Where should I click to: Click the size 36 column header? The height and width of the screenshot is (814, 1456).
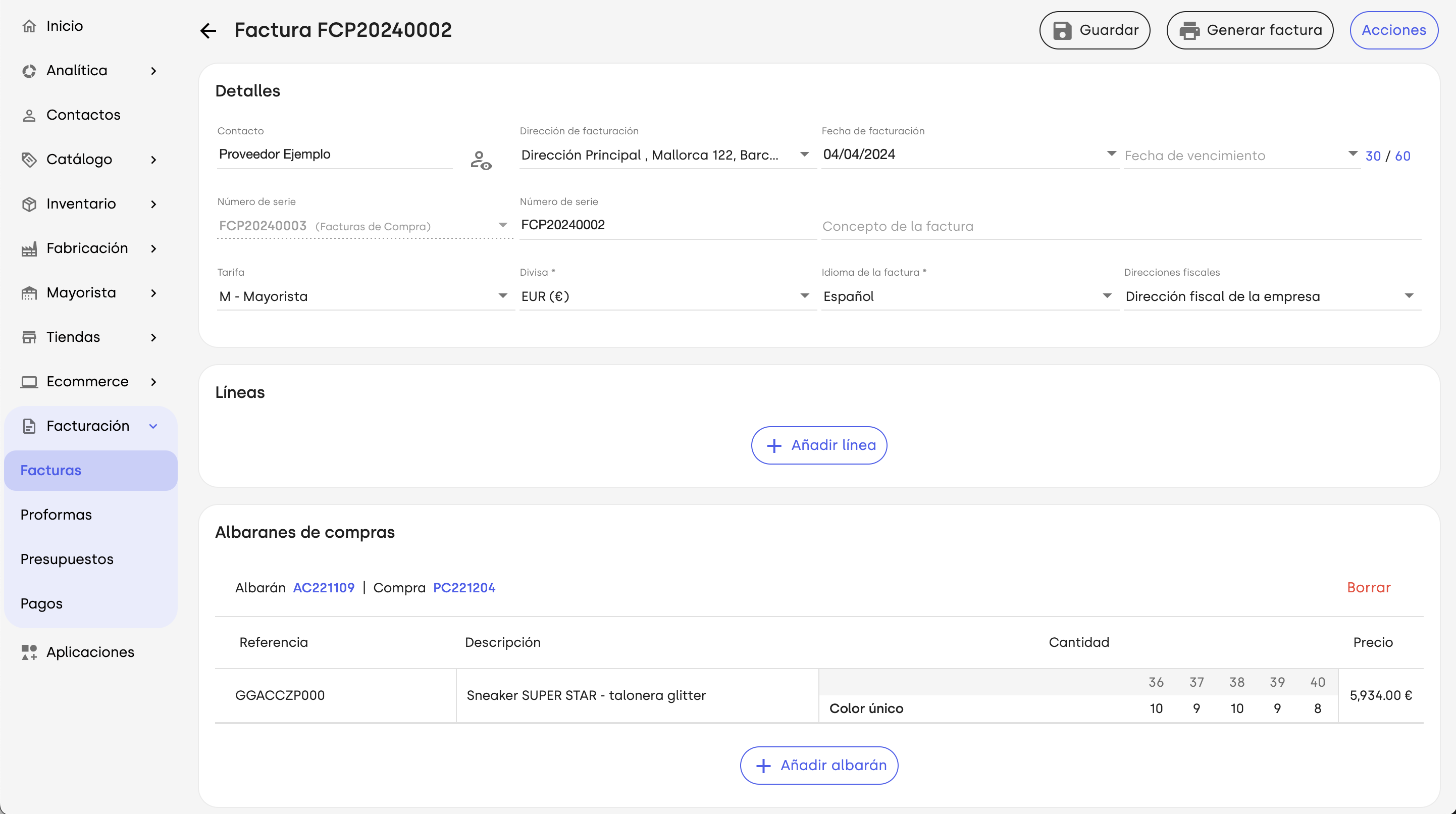pyautogui.click(x=1156, y=683)
